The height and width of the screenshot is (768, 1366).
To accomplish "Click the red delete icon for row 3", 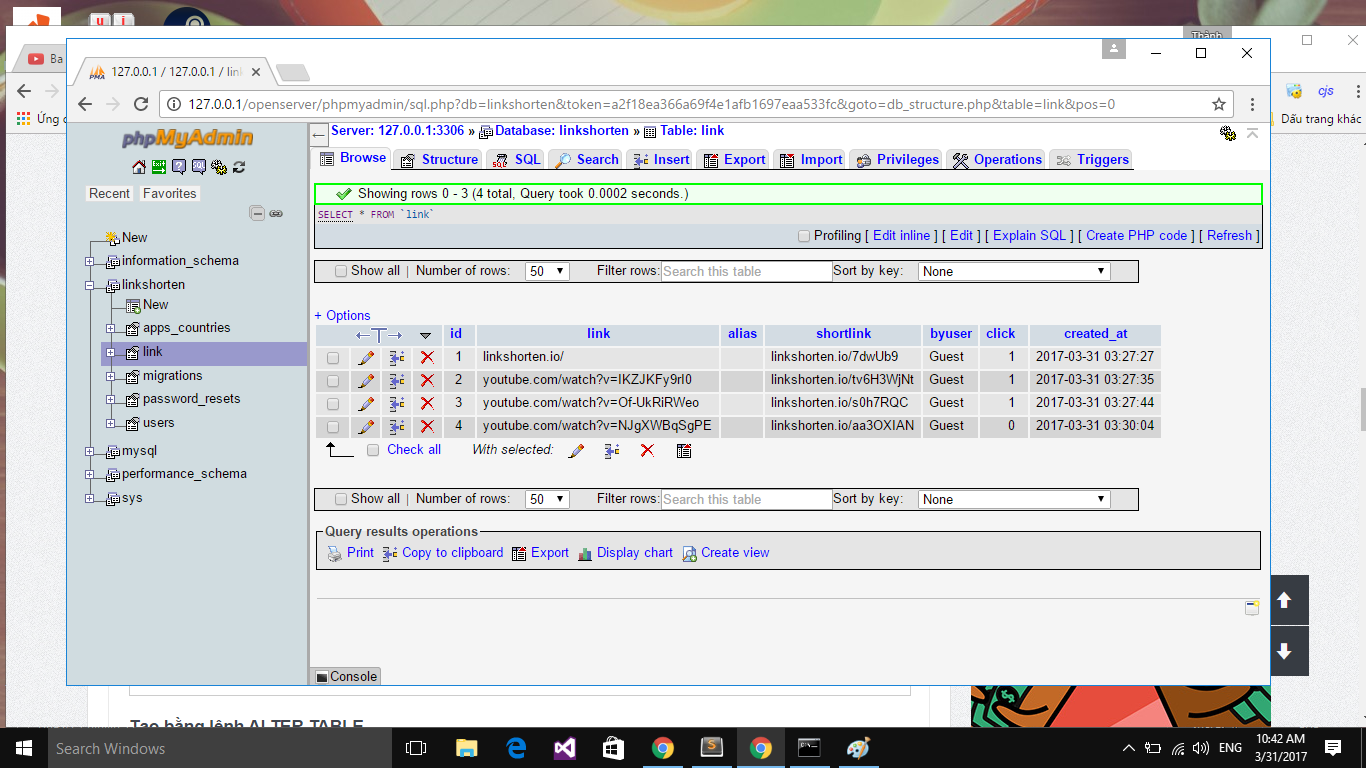I will (427, 403).
